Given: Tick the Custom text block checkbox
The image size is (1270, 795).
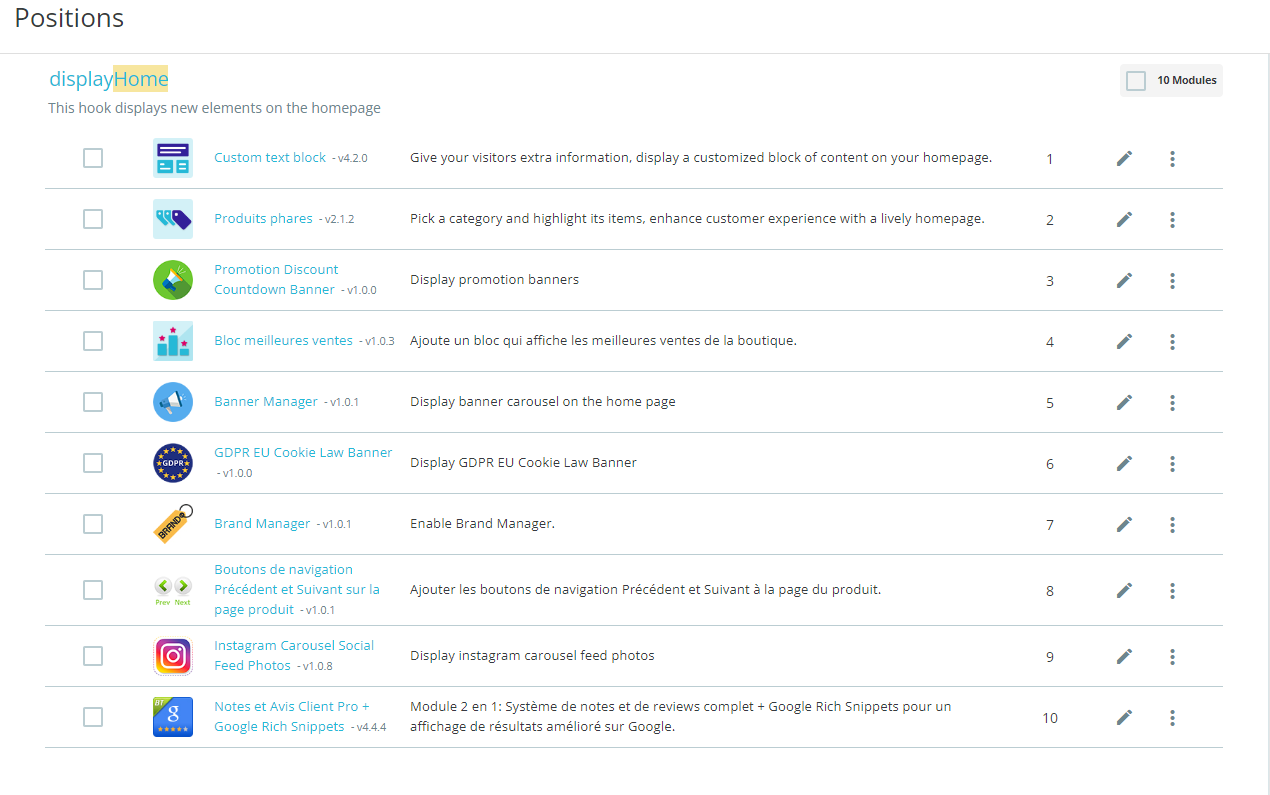Looking at the screenshot, I should click(x=93, y=158).
